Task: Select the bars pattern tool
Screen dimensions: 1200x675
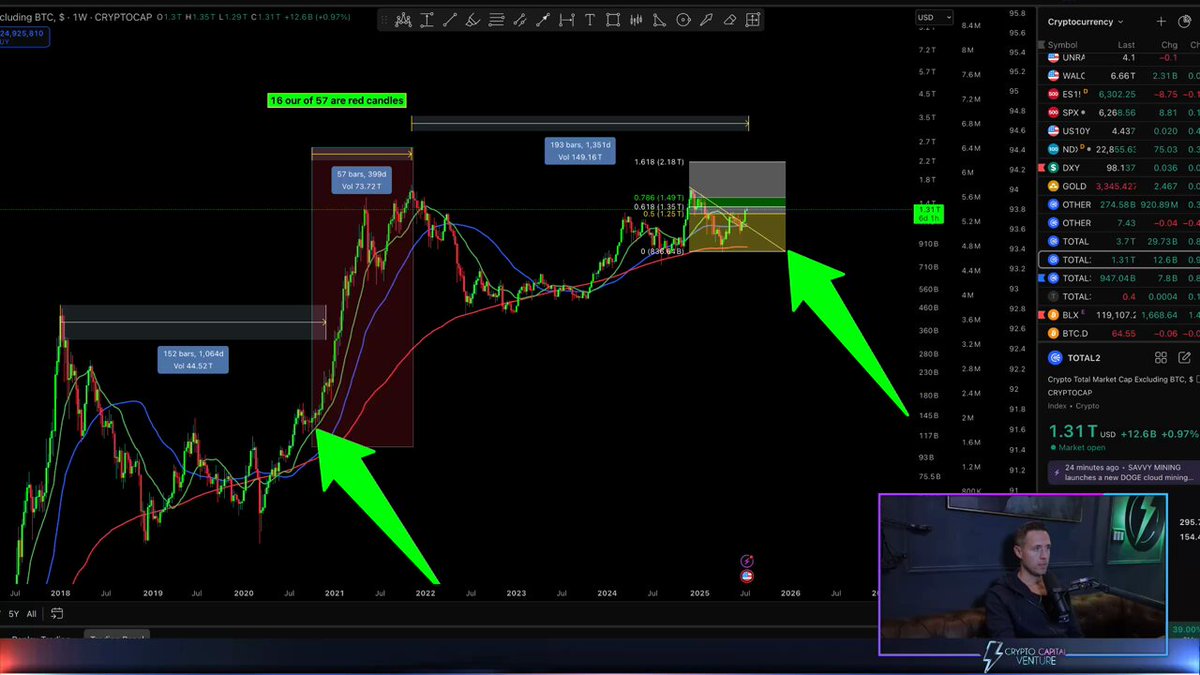Action: coord(636,20)
